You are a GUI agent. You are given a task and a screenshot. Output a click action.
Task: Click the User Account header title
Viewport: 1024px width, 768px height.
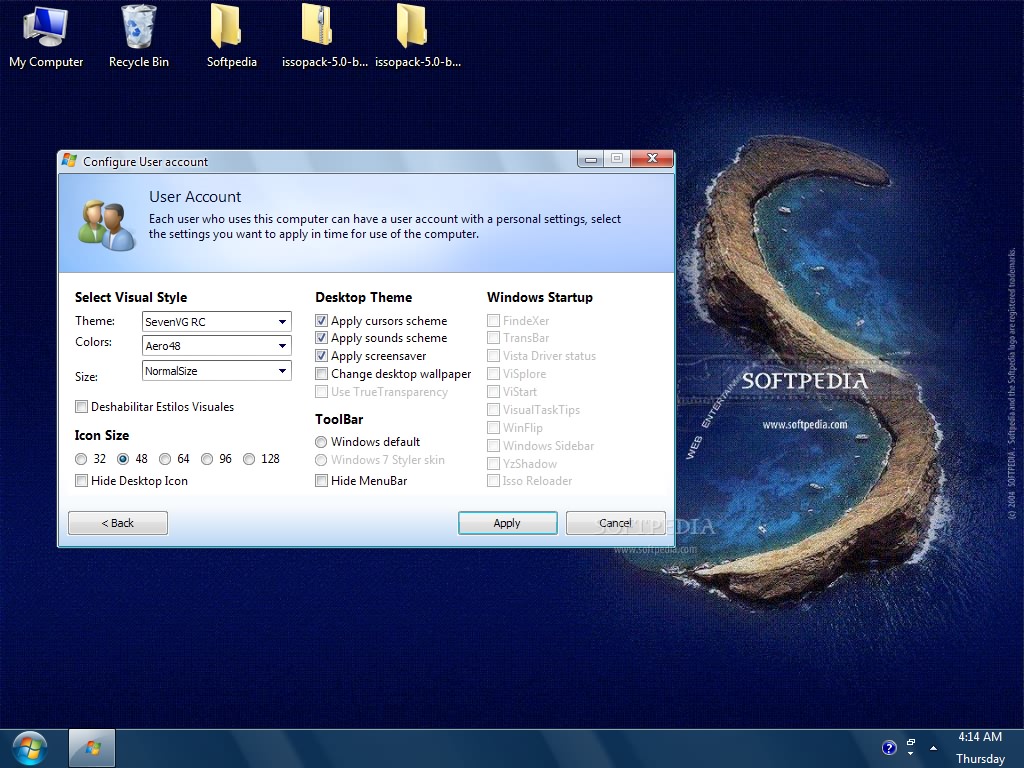click(195, 197)
